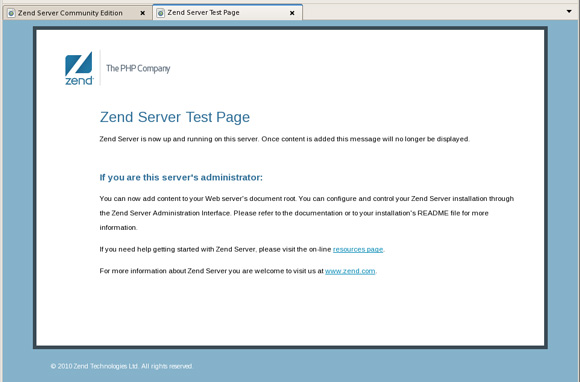Close the Zend Server Test Page tab
The width and height of the screenshot is (580, 382).
pyautogui.click(x=292, y=13)
